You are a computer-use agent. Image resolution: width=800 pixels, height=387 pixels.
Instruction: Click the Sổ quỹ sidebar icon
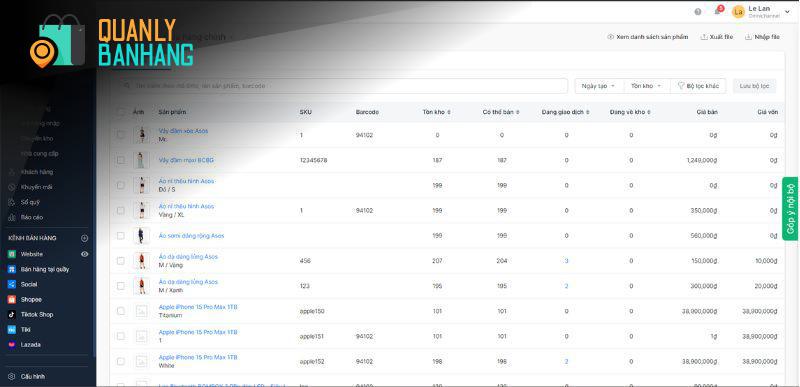pyautogui.click(x=12, y=202)
